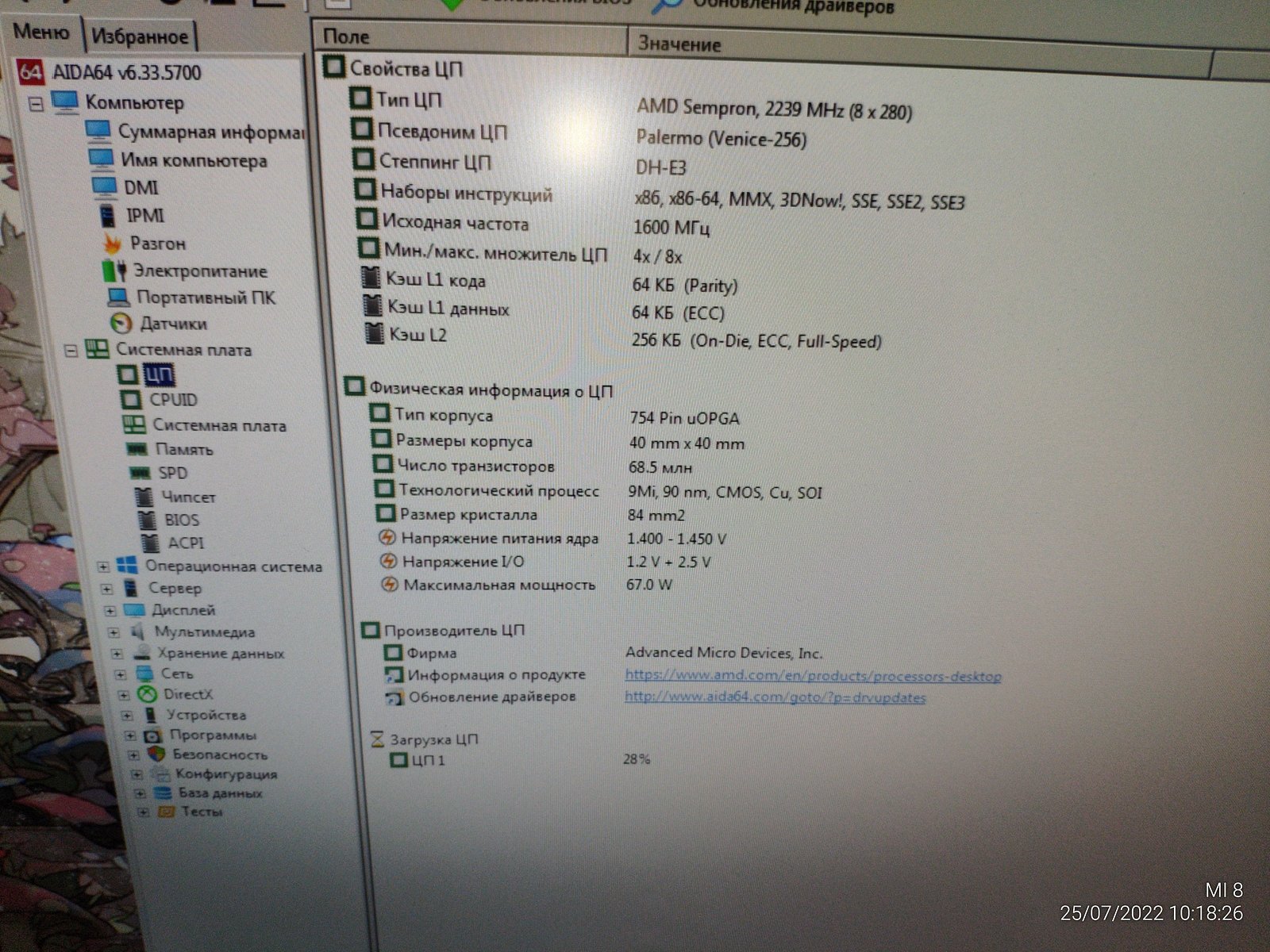Select the Наборы инструкций row
The width and height of the screenshot is (1270, 952).
(x=660, y=196)
